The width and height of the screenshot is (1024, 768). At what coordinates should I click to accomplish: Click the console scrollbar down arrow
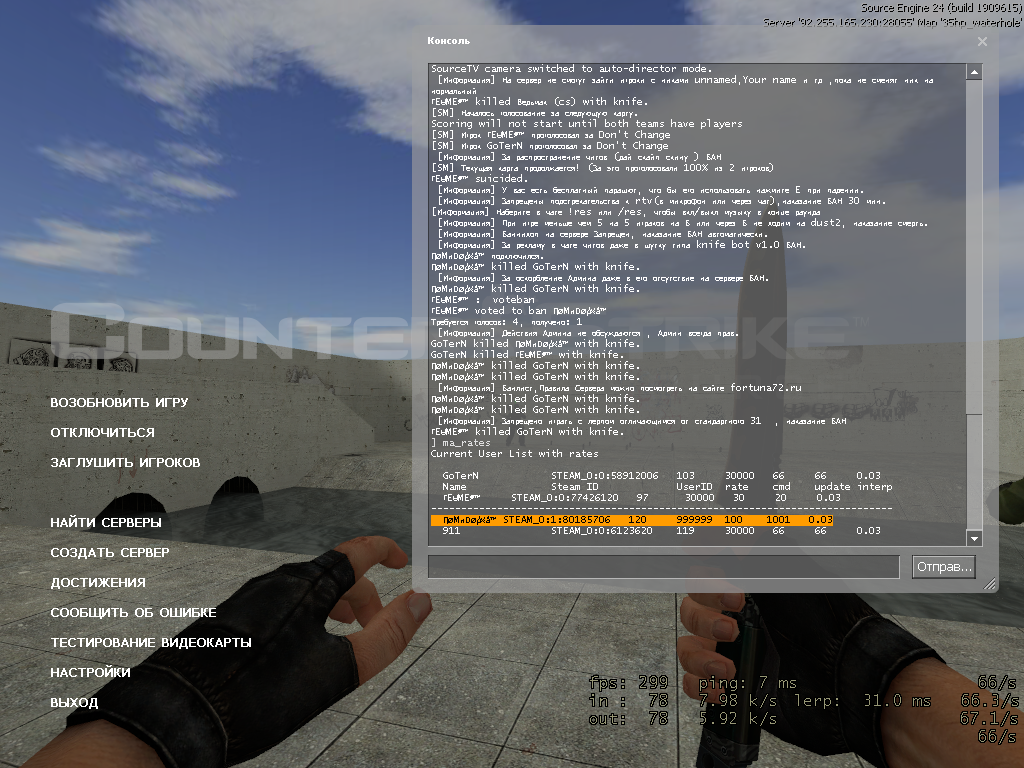click(x=974, y=539)
